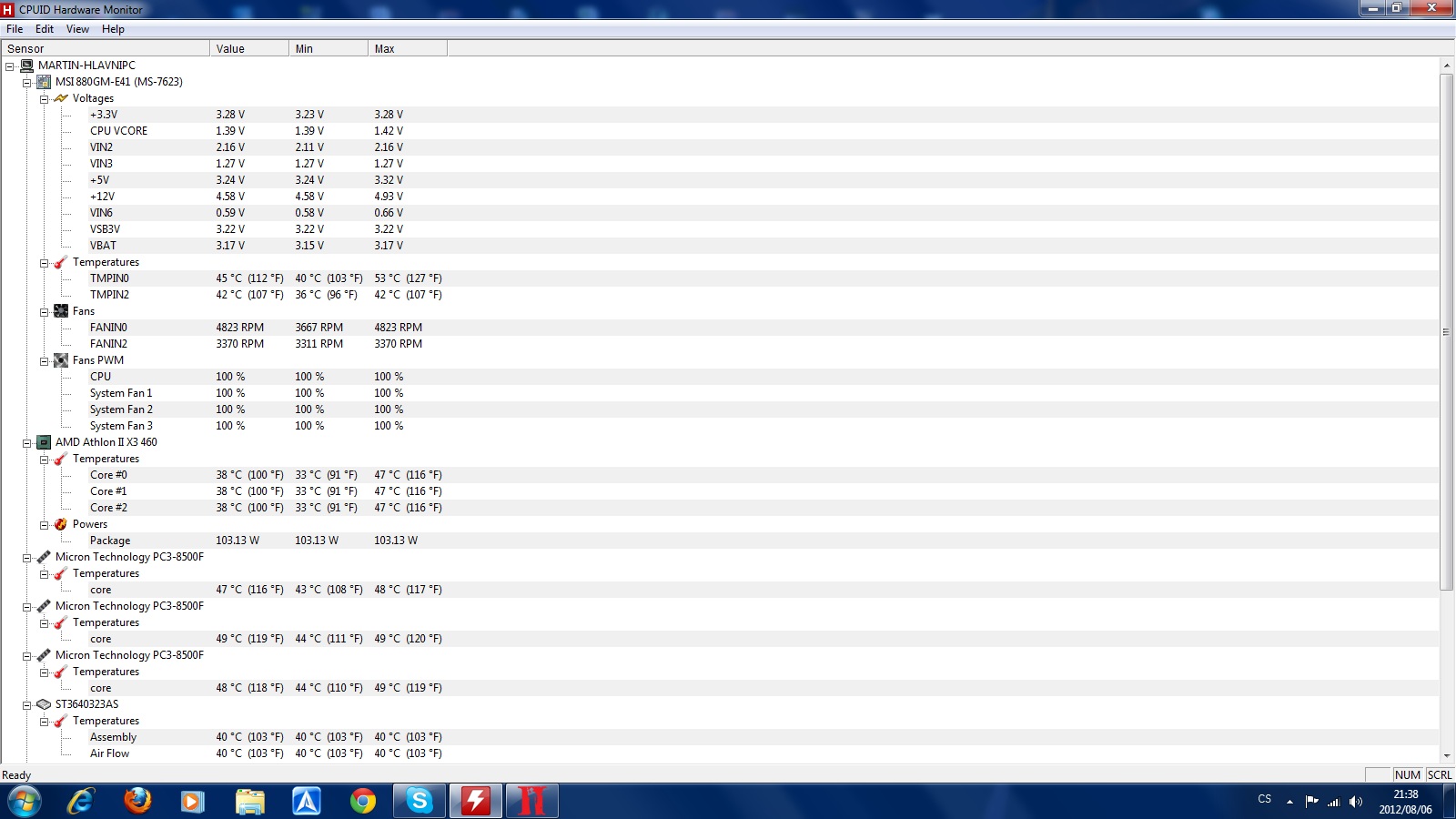The height and width of the screenshot is (819, 1456).
Task: Click the CS language indicator
Action: click(x=1264, y=799)
